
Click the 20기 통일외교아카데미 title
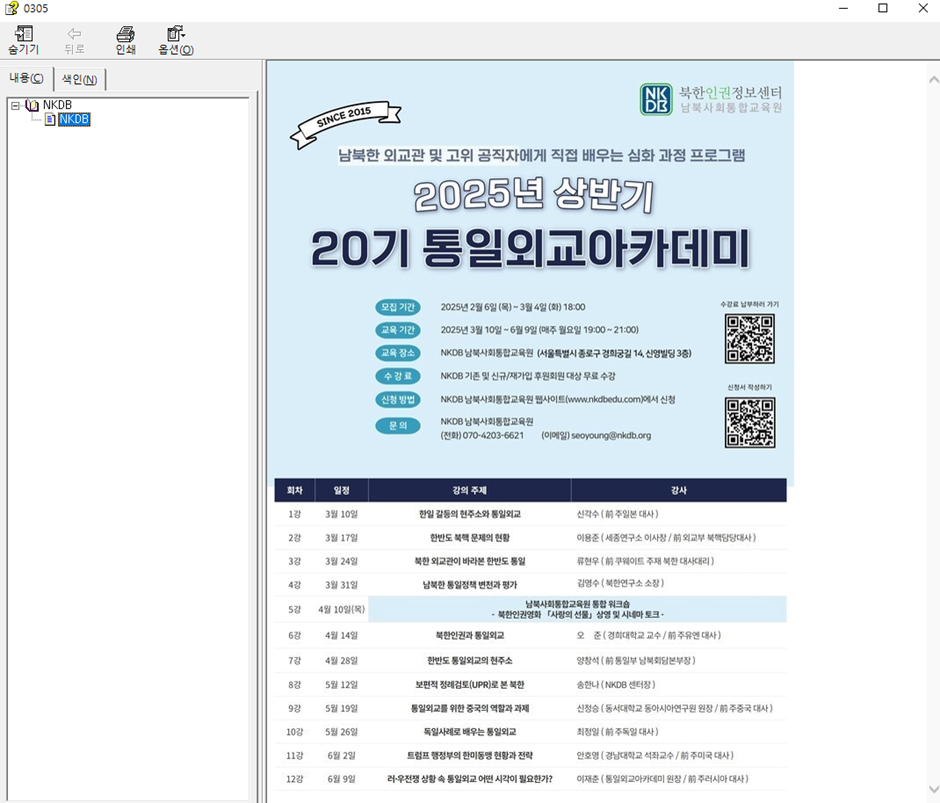pyautogui.click(x=531, y=248)
